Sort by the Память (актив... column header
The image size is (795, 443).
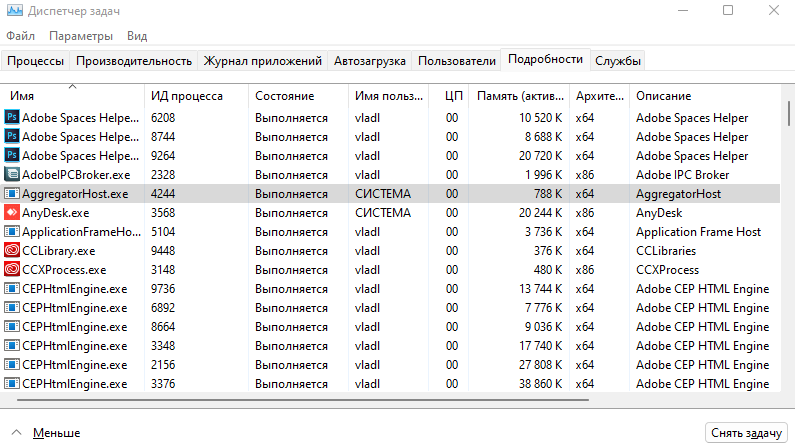[x=520, y=96]
